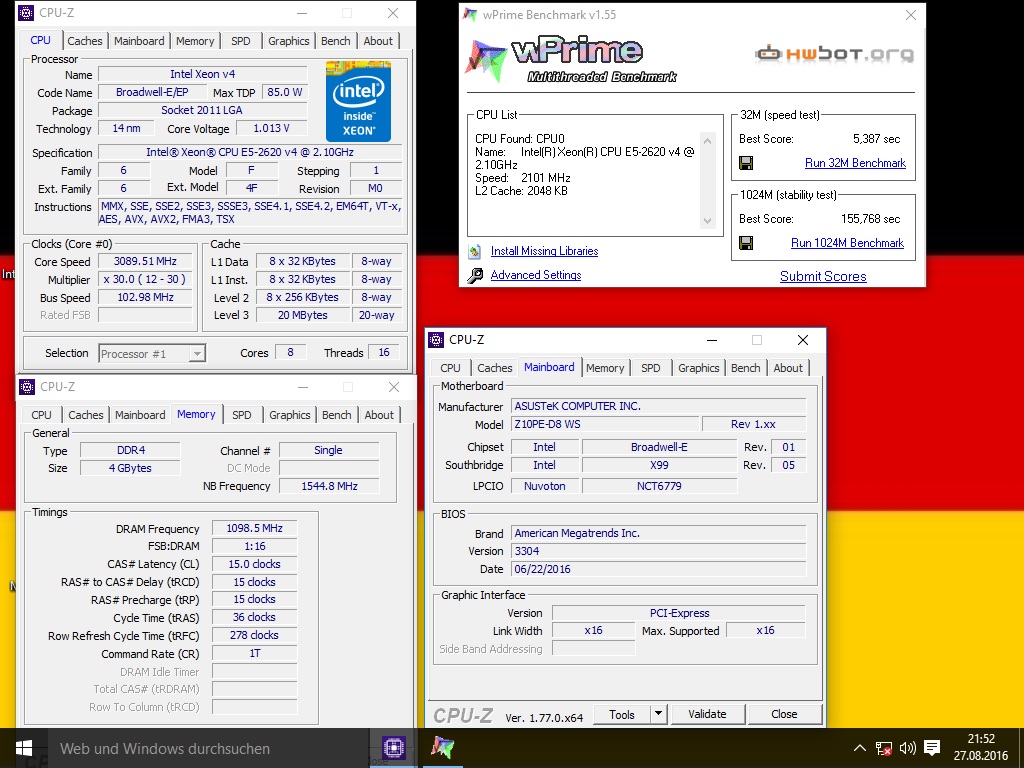Click the floppy disk icon beside Run 32M Benchmark
This screenshot has width=1024, height=768.
pyautogui.click(x=746, y=163)
